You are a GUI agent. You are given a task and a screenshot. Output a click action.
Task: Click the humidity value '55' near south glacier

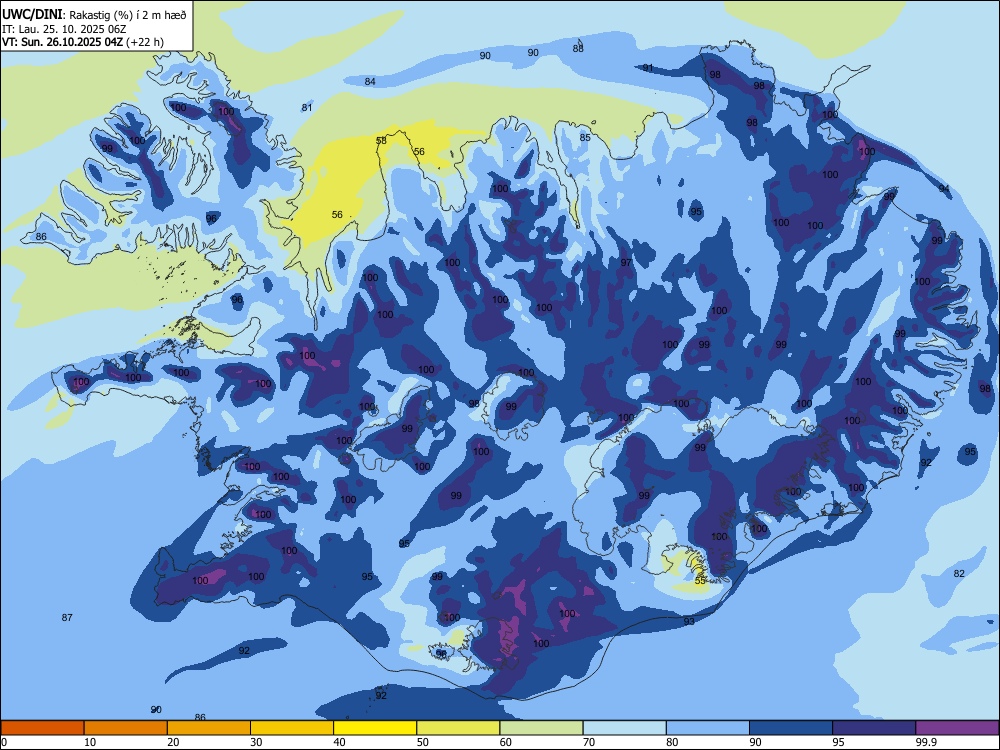tap(700, 581)
